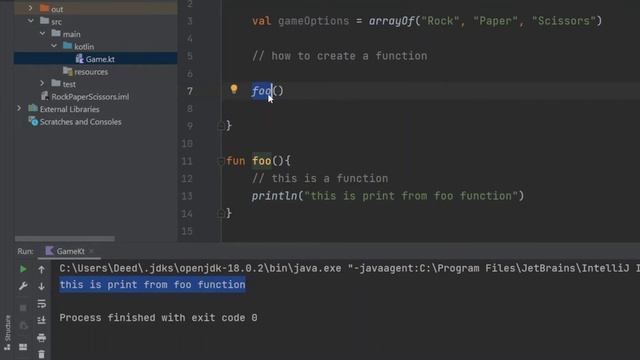Click the fun keyword on line 11
The image size is (640, 360).
[236, 161]
